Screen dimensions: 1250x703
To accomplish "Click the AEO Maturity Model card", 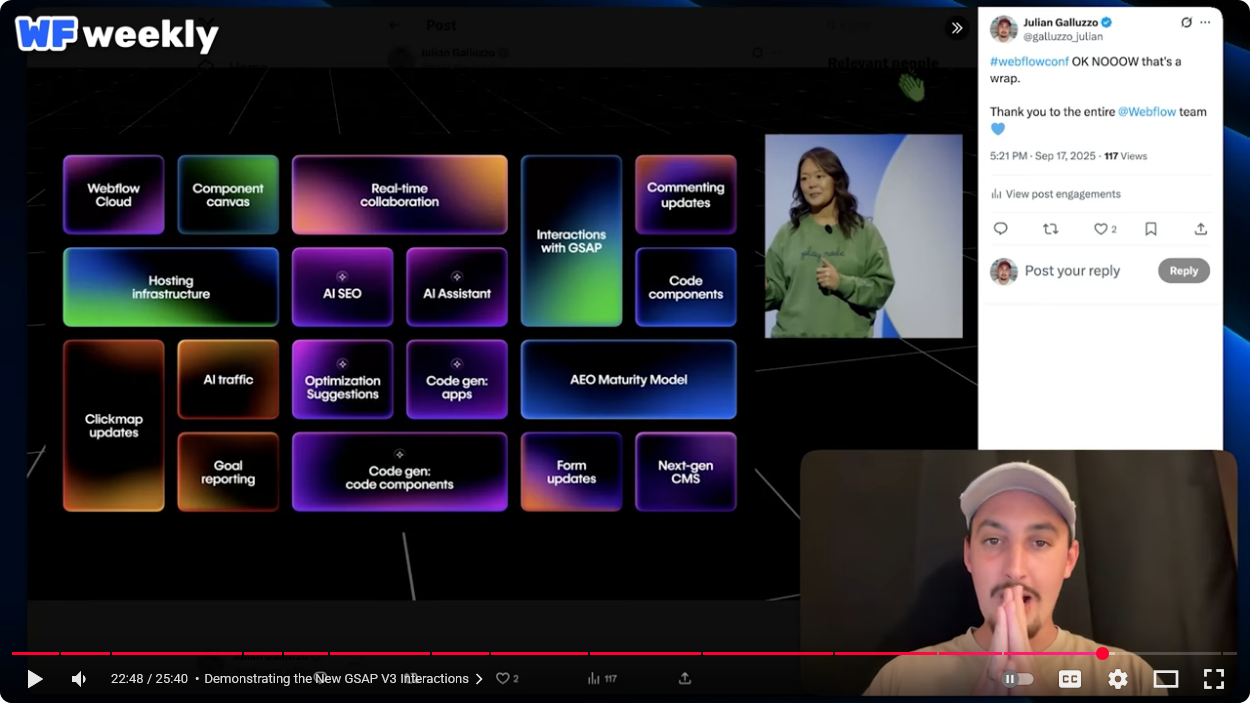I will pyautogui.click(x=629, y=379).
